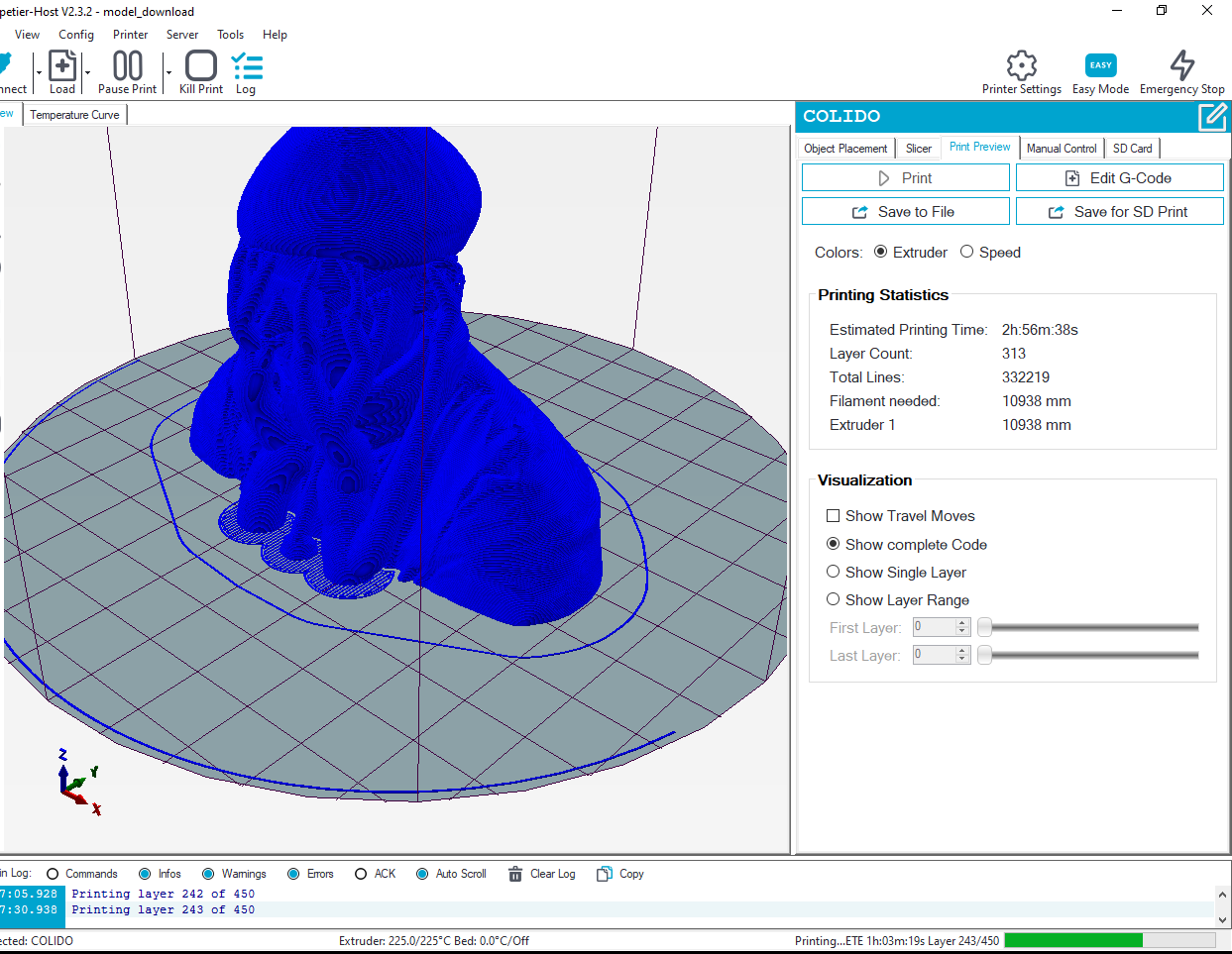This screenshot has height=954, width=1232.
Task: Toggle Warnings log filter
Action: 208,874
